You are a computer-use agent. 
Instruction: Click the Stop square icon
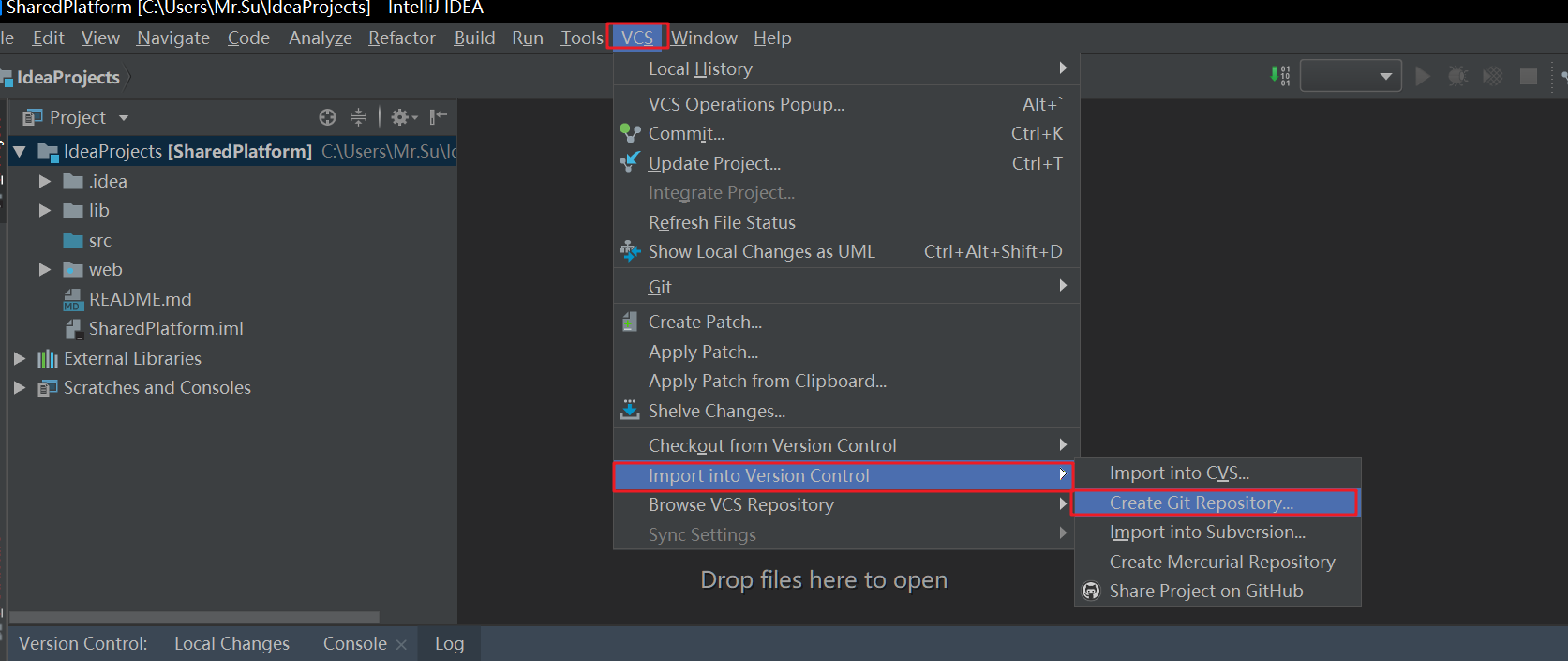click(x=1528, y=76)
